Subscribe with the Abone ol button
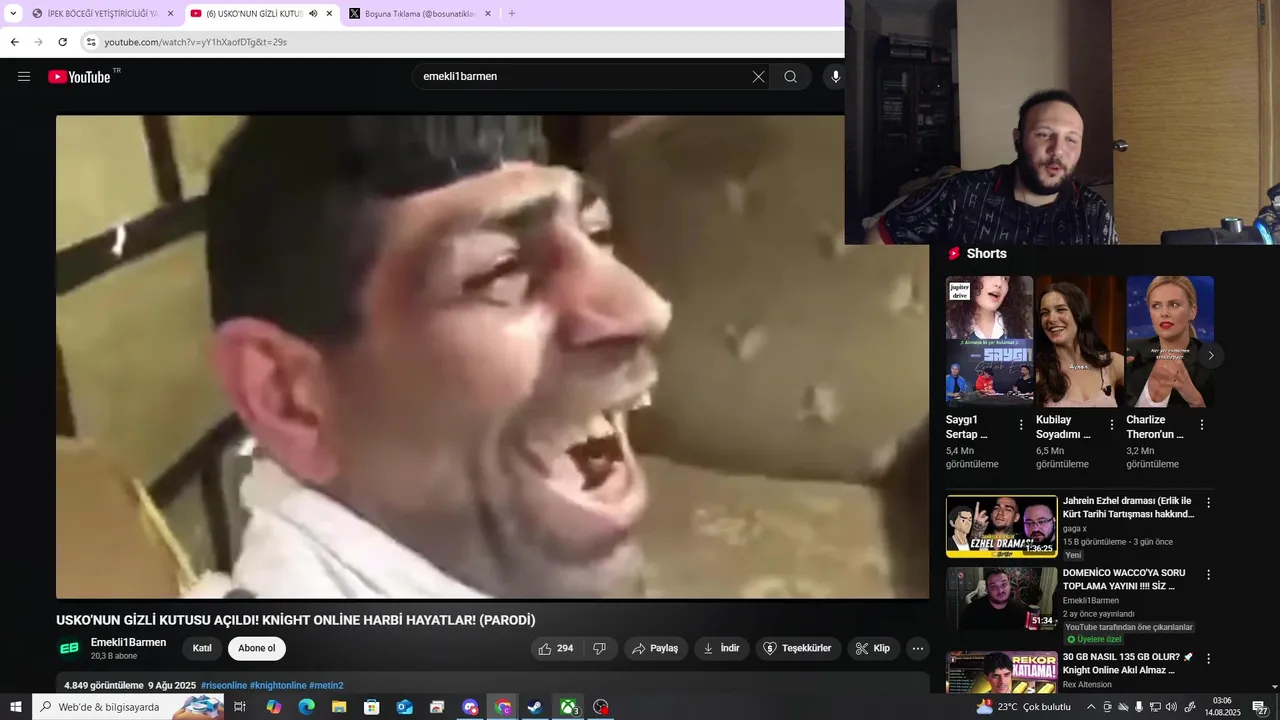Image resolution: width=1280 pixels, height=720 pixels. pos(257,649)
